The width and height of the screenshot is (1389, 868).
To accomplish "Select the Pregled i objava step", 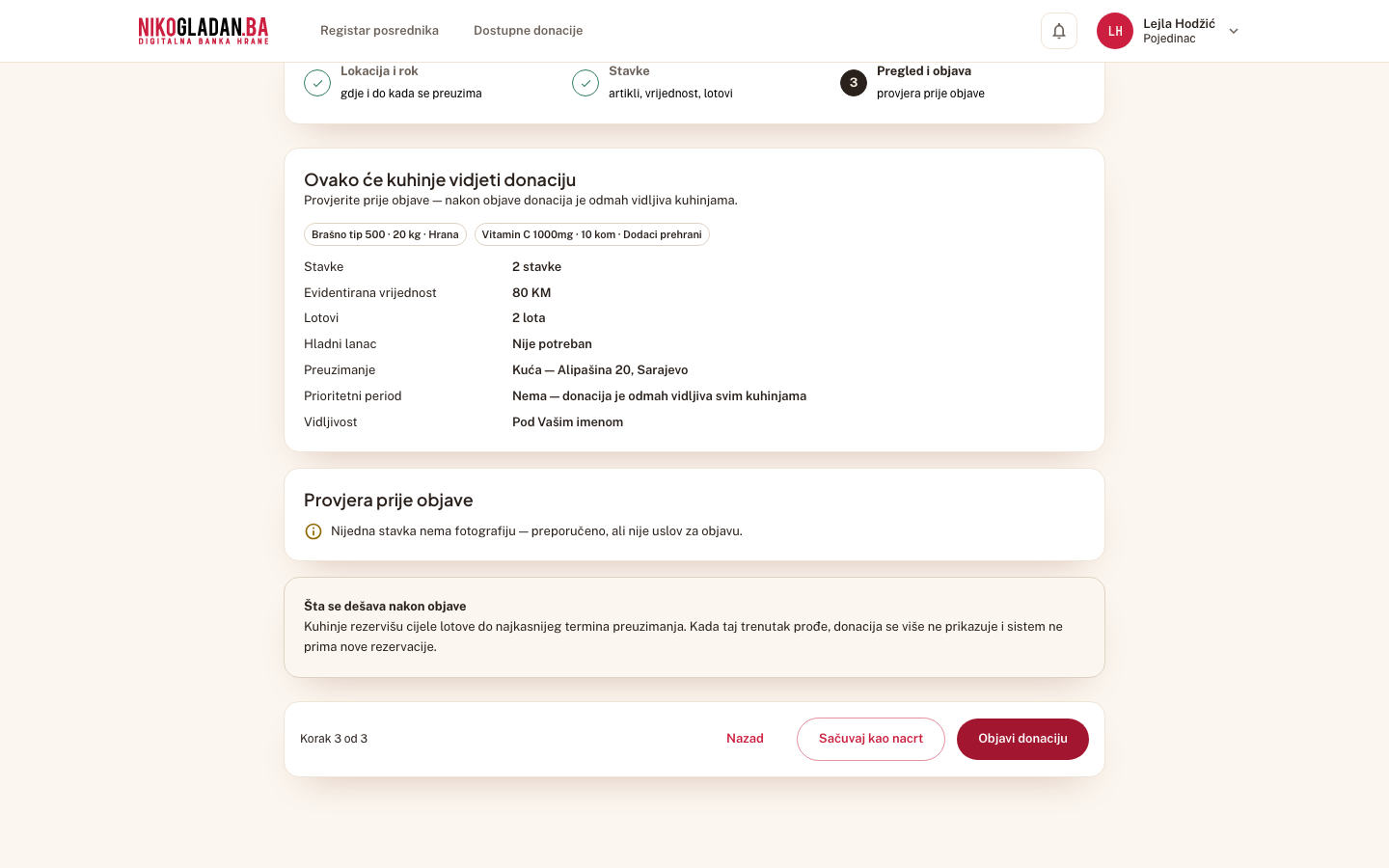I will point(924,71).
